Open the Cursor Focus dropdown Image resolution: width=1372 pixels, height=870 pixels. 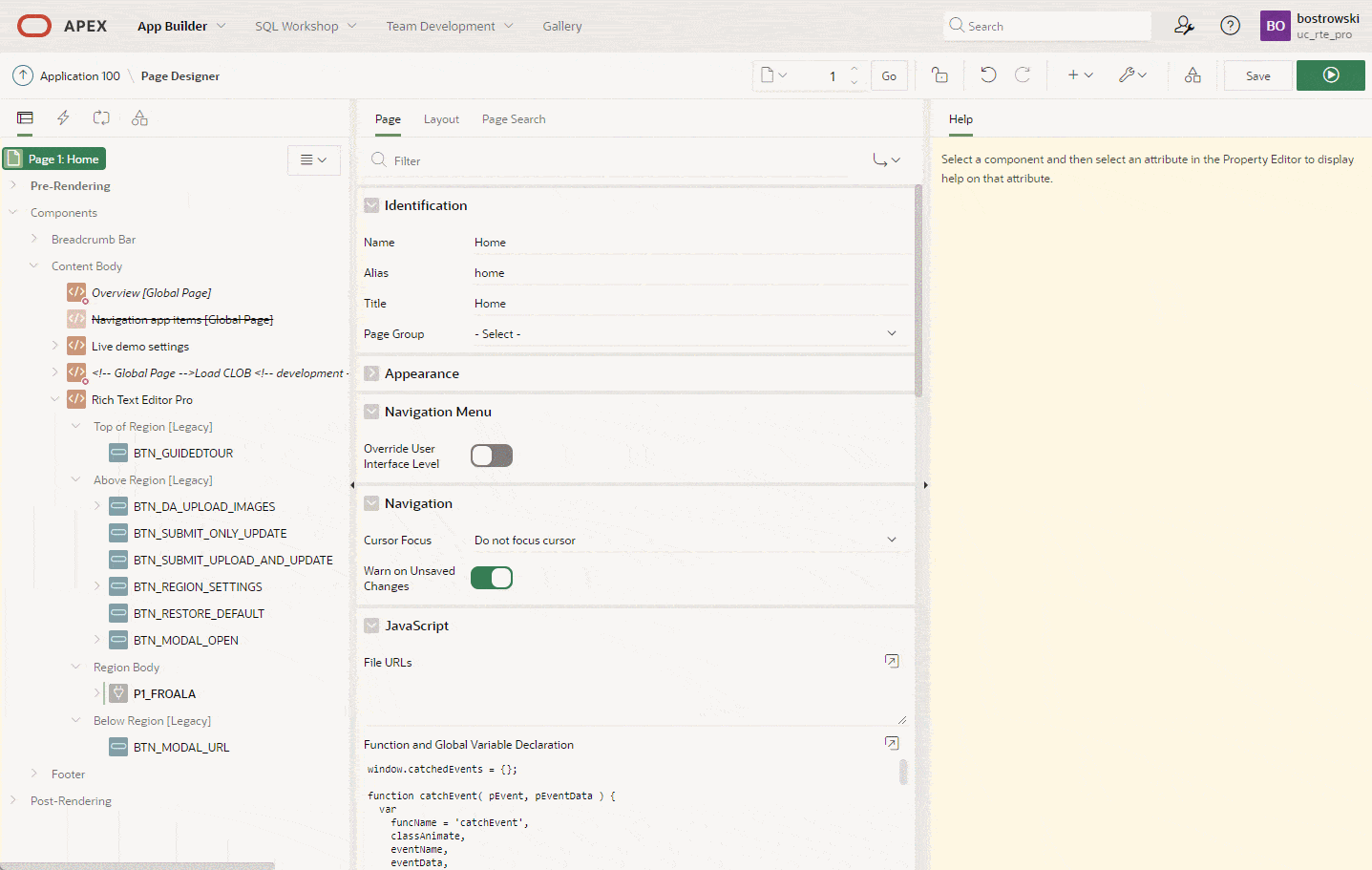point(687,540)
